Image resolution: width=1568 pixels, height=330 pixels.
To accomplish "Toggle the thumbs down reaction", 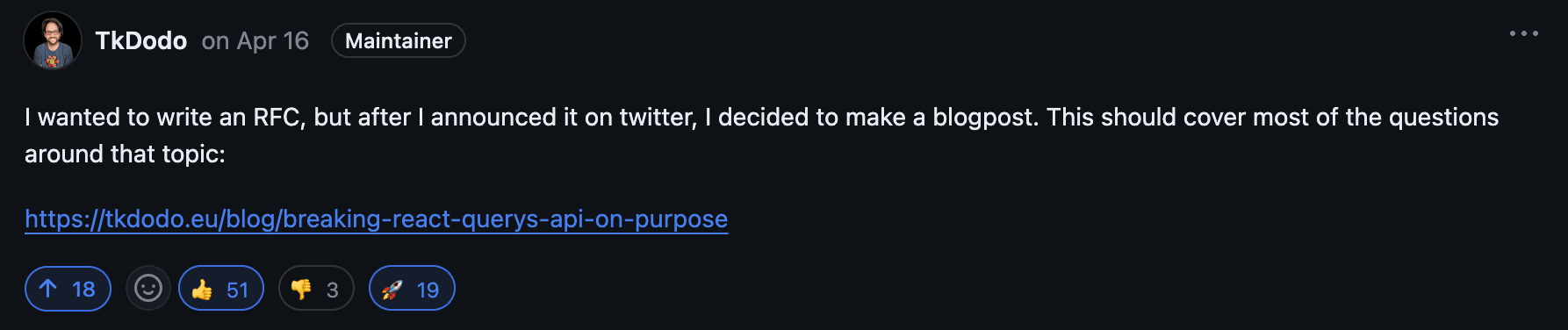I will click(x=316, y=289).
